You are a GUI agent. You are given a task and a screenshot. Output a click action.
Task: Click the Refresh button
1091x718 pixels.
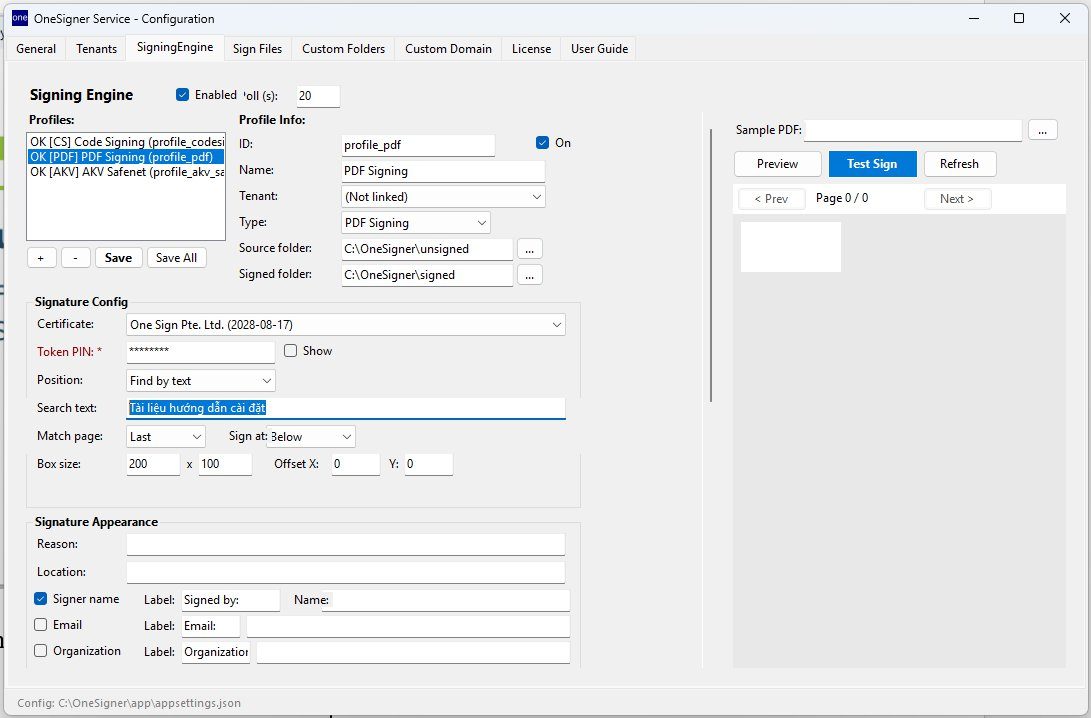tap(959, 164)
